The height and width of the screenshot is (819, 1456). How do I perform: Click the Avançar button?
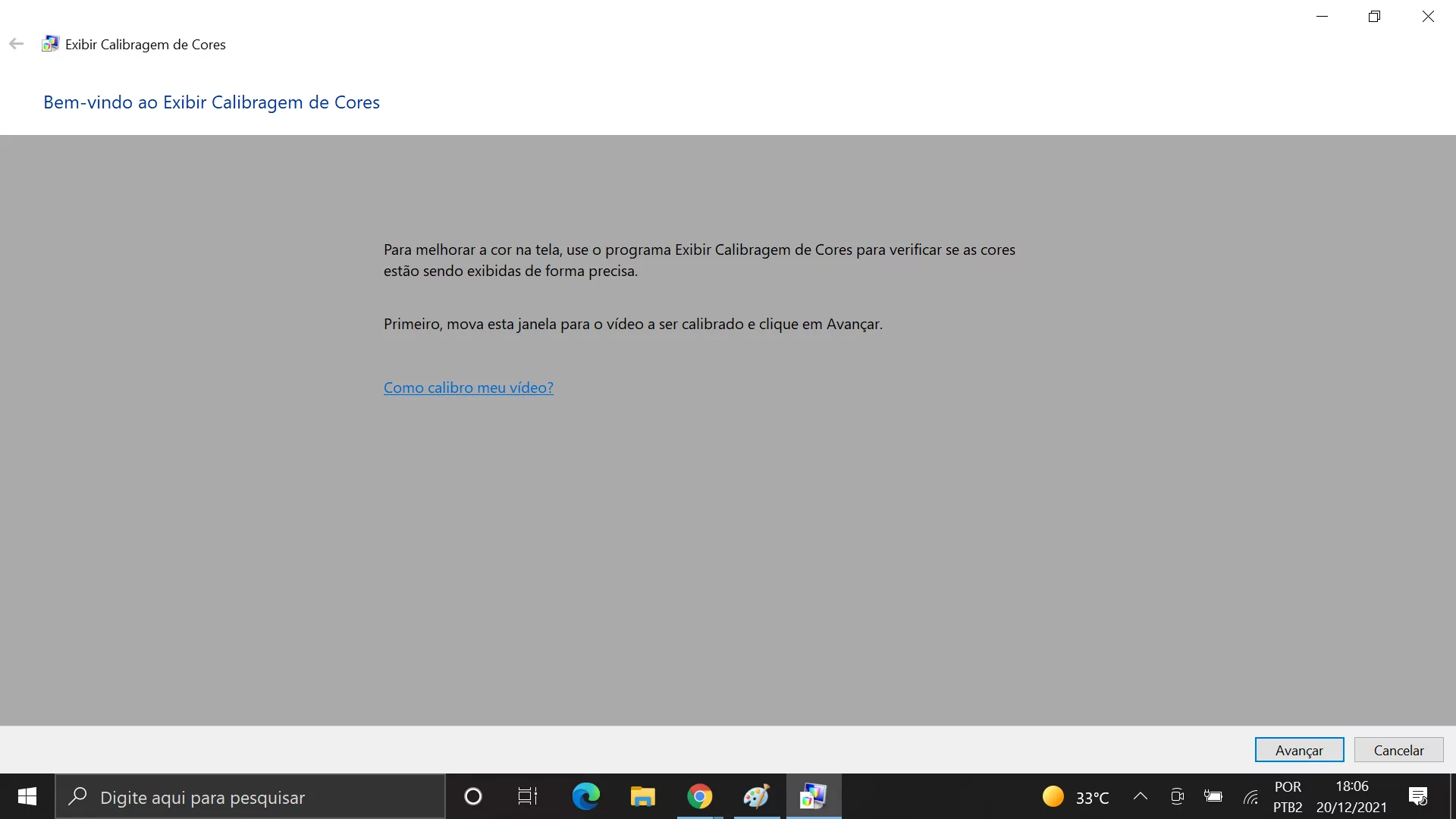[x=1299, y=750]
